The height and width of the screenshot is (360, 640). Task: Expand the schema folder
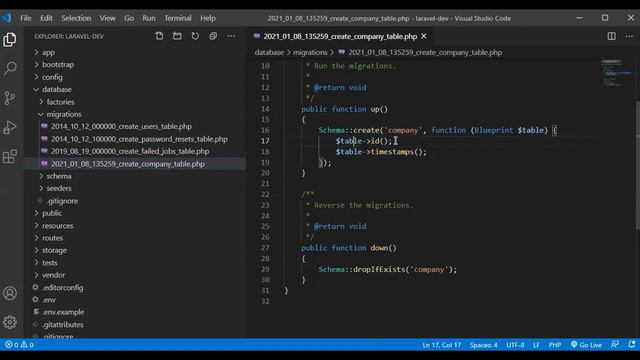135,176
